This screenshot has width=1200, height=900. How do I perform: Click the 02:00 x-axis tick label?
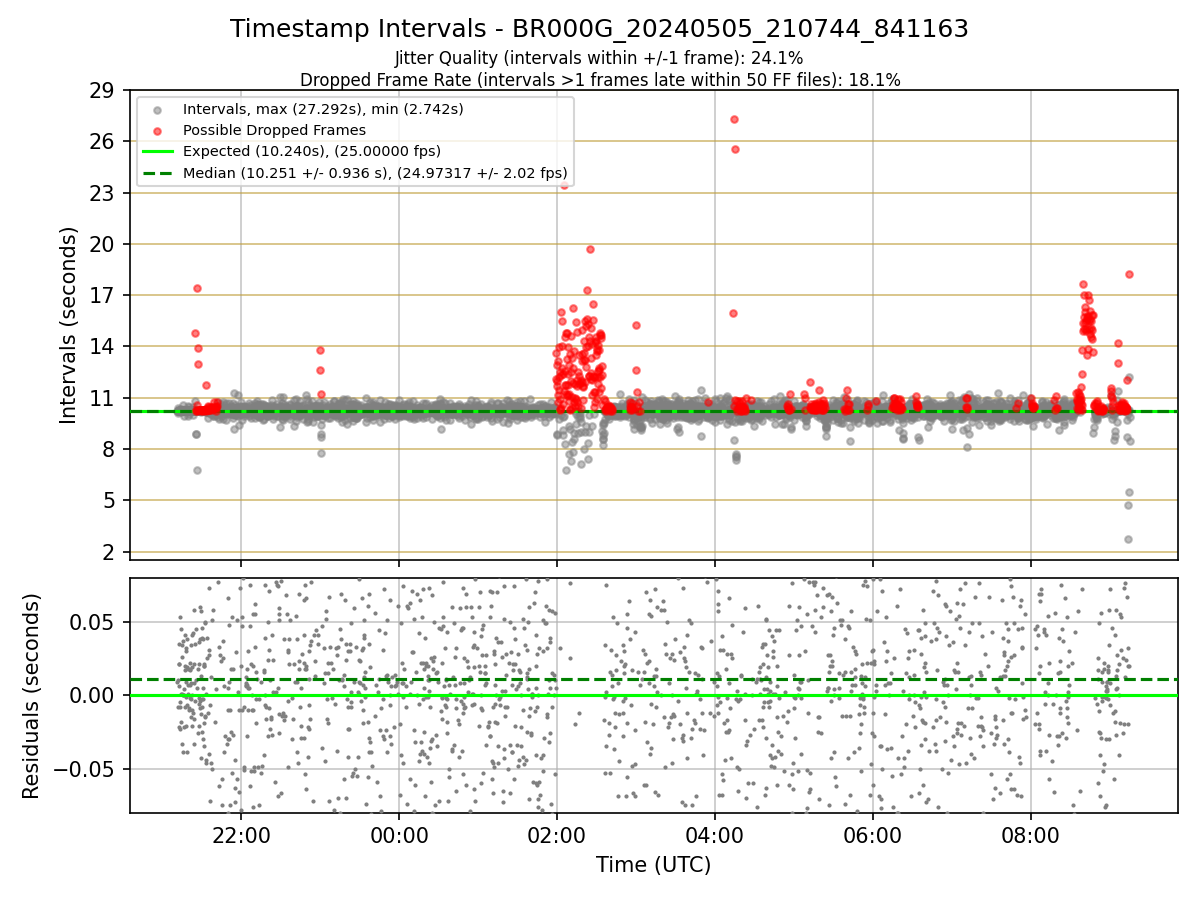(556, 834)
